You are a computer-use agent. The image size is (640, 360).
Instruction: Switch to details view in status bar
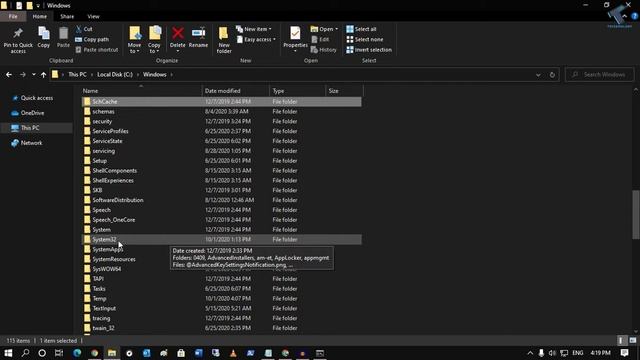621,340
